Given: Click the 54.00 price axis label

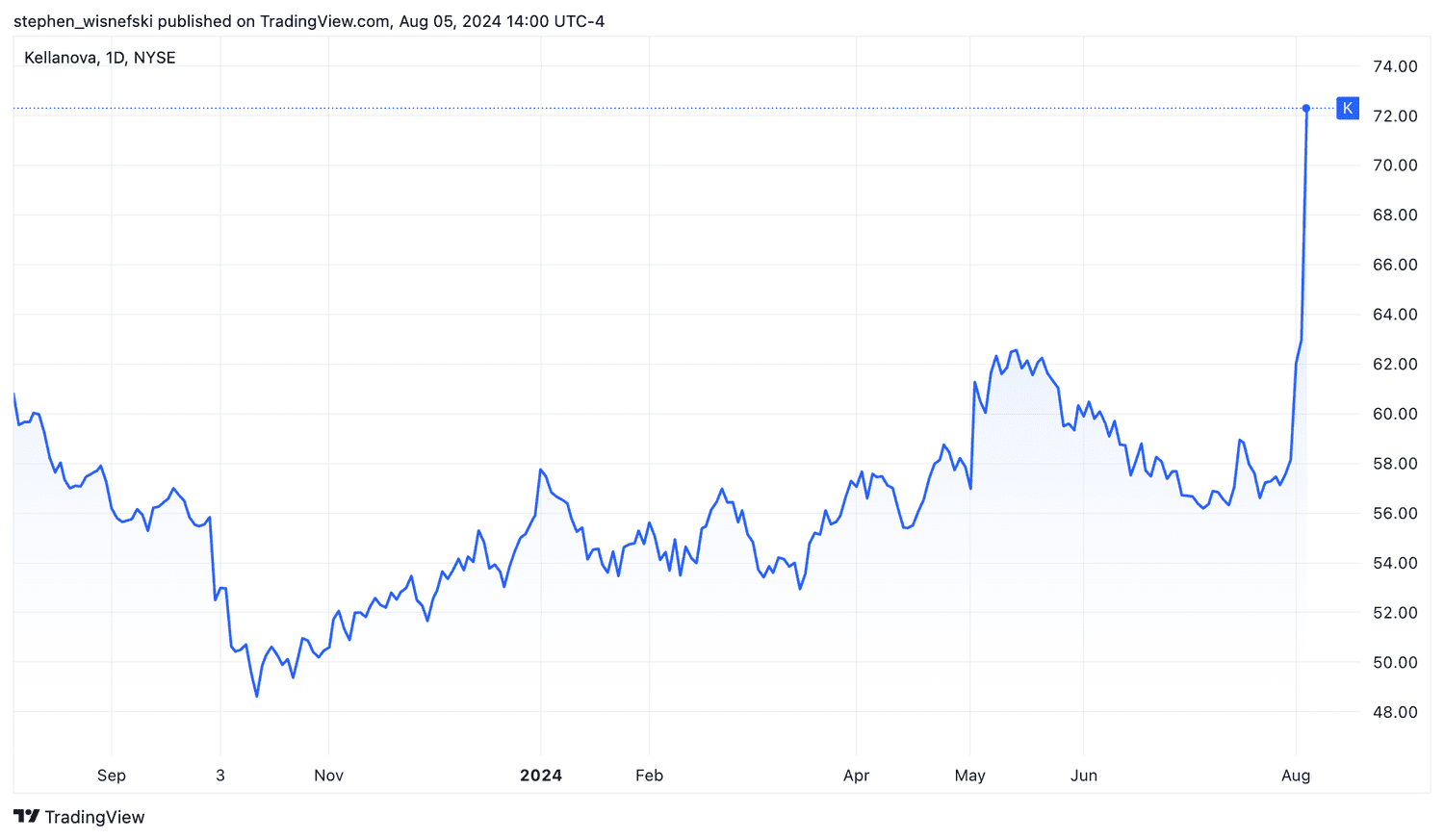Looking at the screenshot, I should click(1395, 563).
